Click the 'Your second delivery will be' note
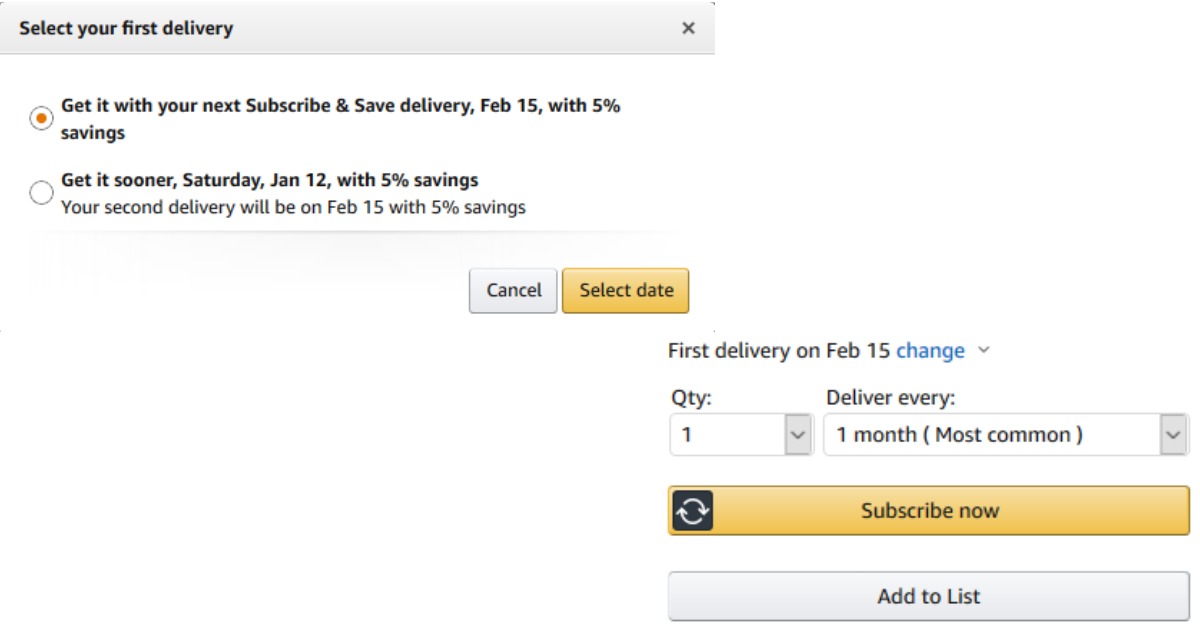The height and width of the screenshot is (630, 1200). 293,208
